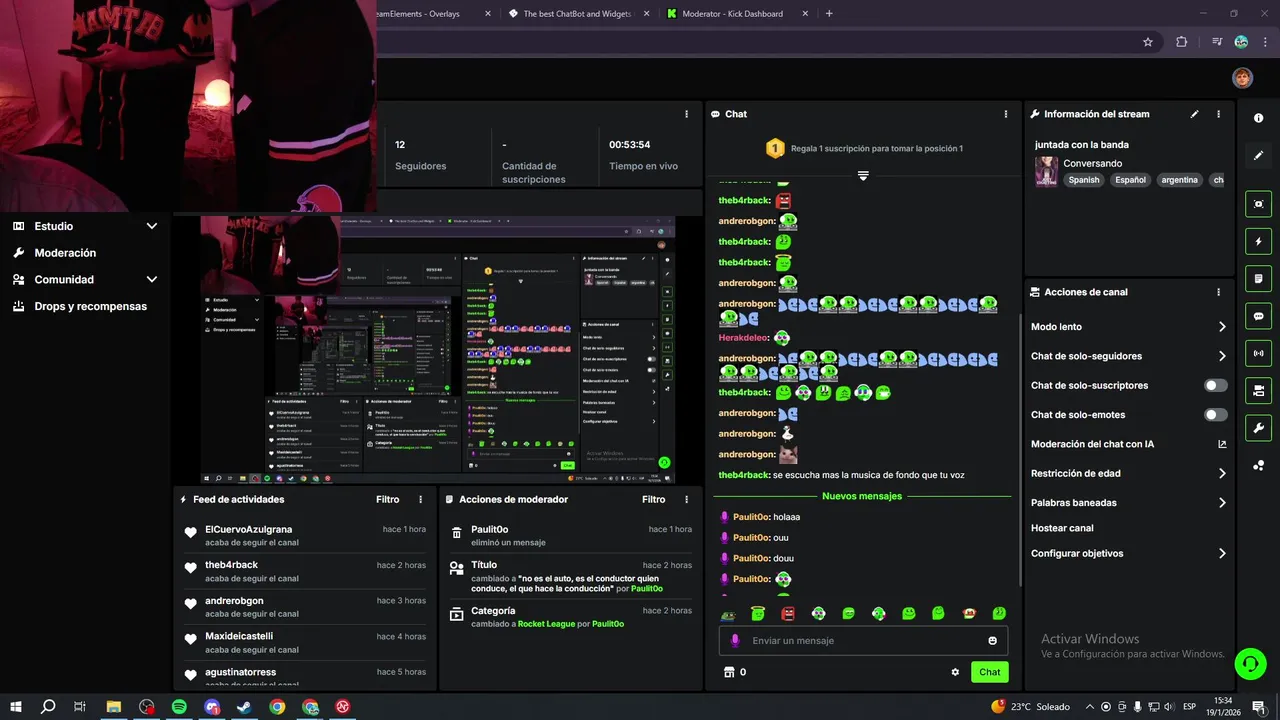Open Acciones de canal more options

coord(1218,292)
